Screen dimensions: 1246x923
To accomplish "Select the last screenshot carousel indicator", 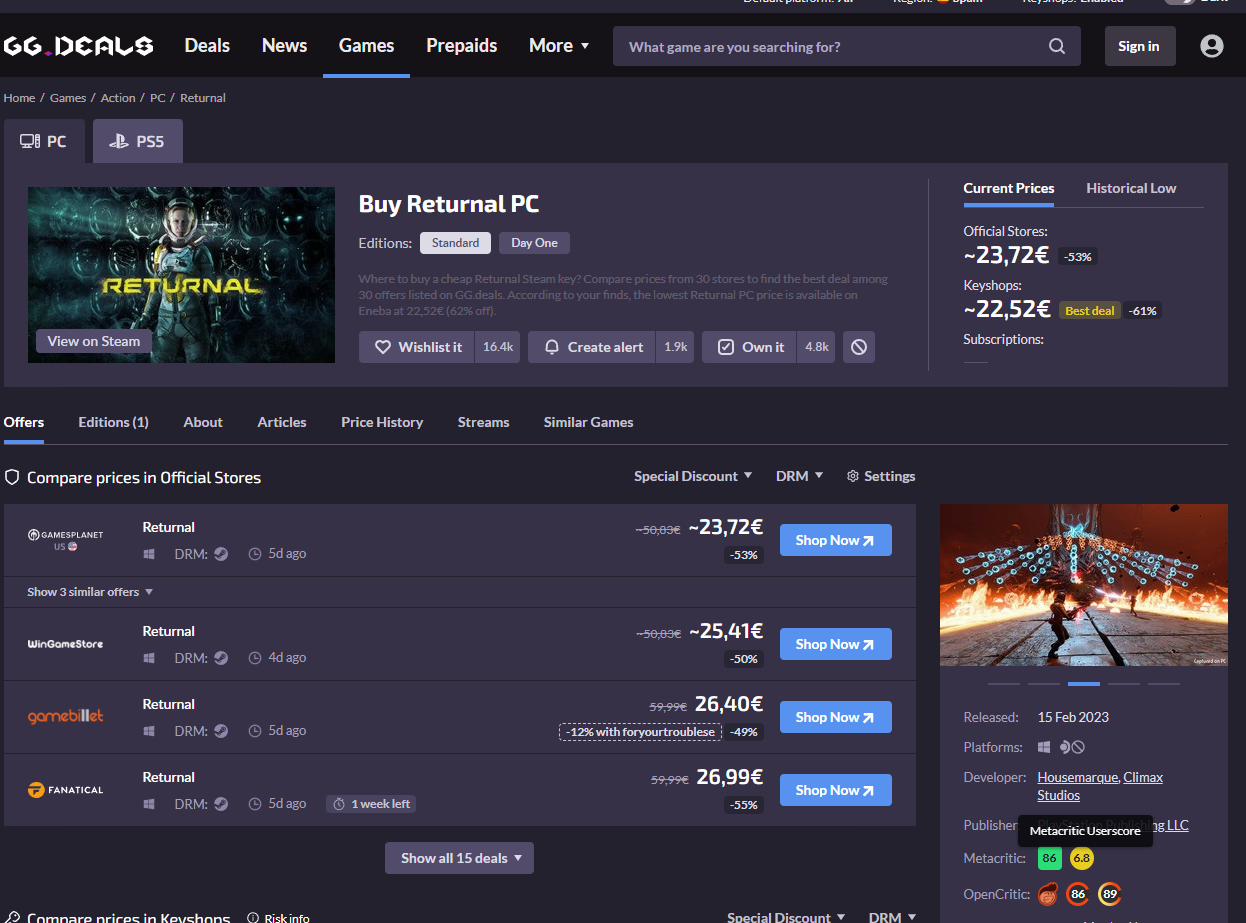I will click(x=1163, y=684).
